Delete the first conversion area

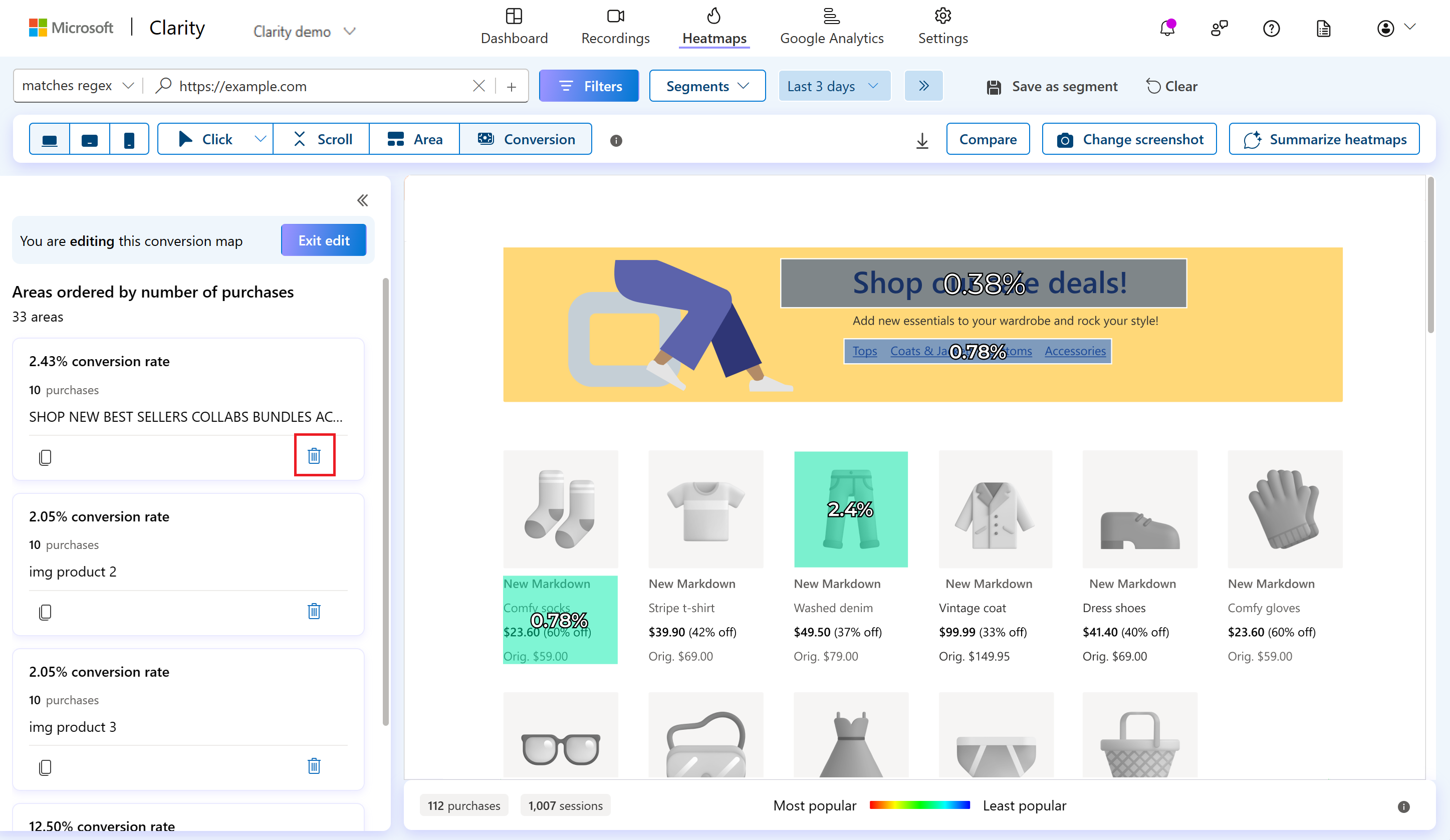(313, 456)
